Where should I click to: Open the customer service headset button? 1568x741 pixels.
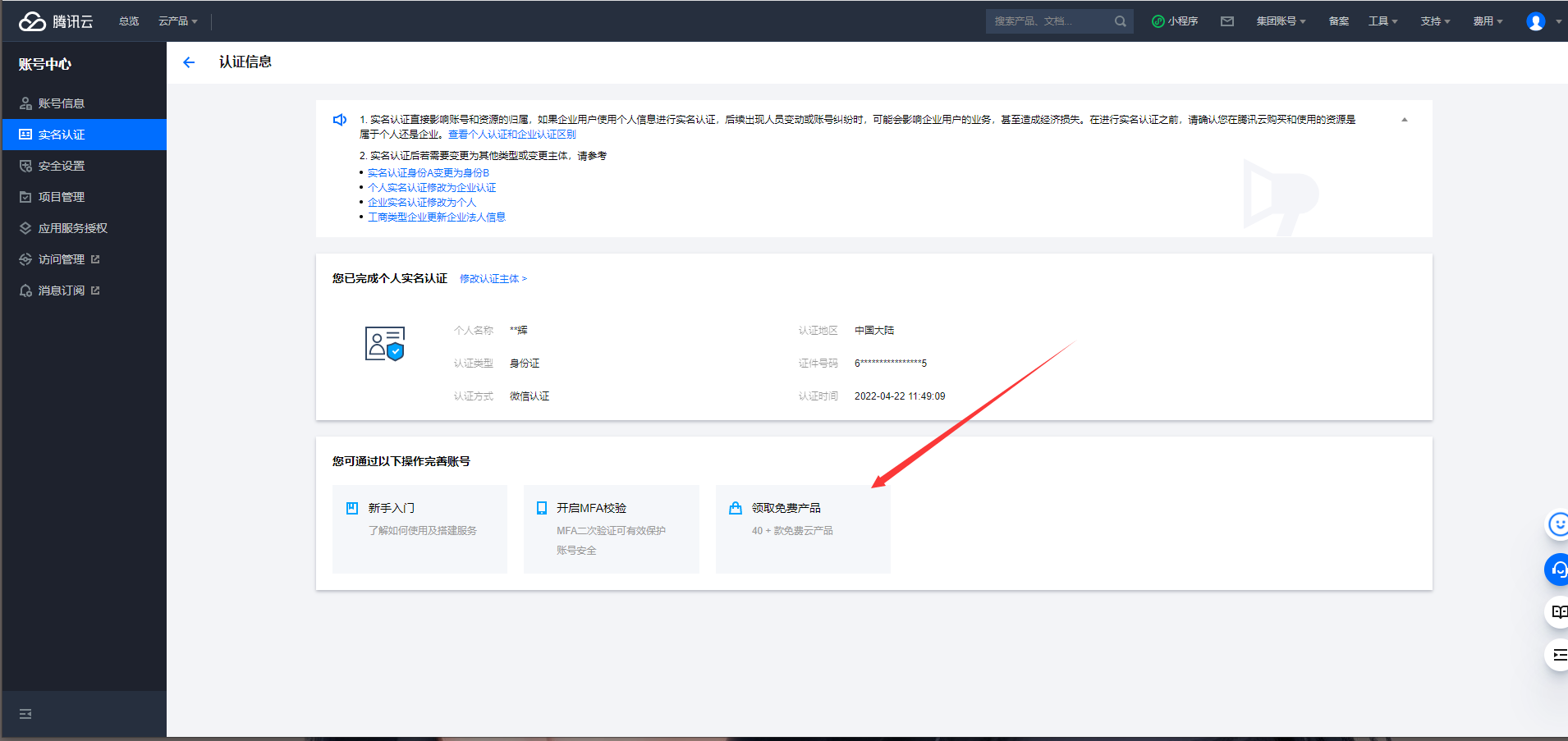tap(1557, 569)
